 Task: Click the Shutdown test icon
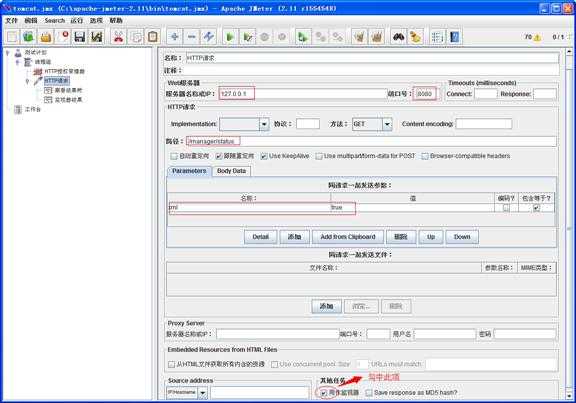tap(282, 37)
